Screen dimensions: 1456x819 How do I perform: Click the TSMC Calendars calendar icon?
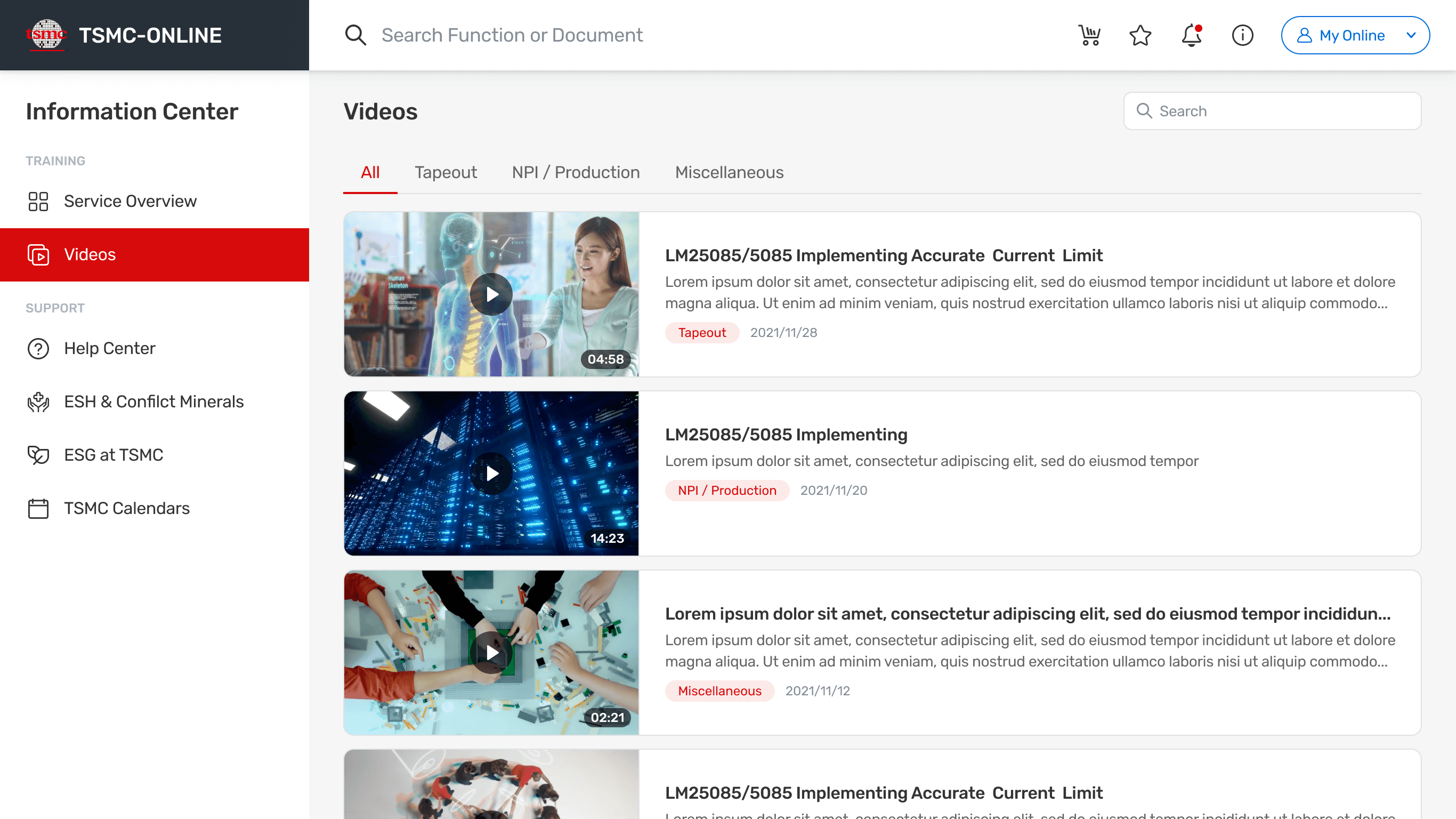click(38, 509)
